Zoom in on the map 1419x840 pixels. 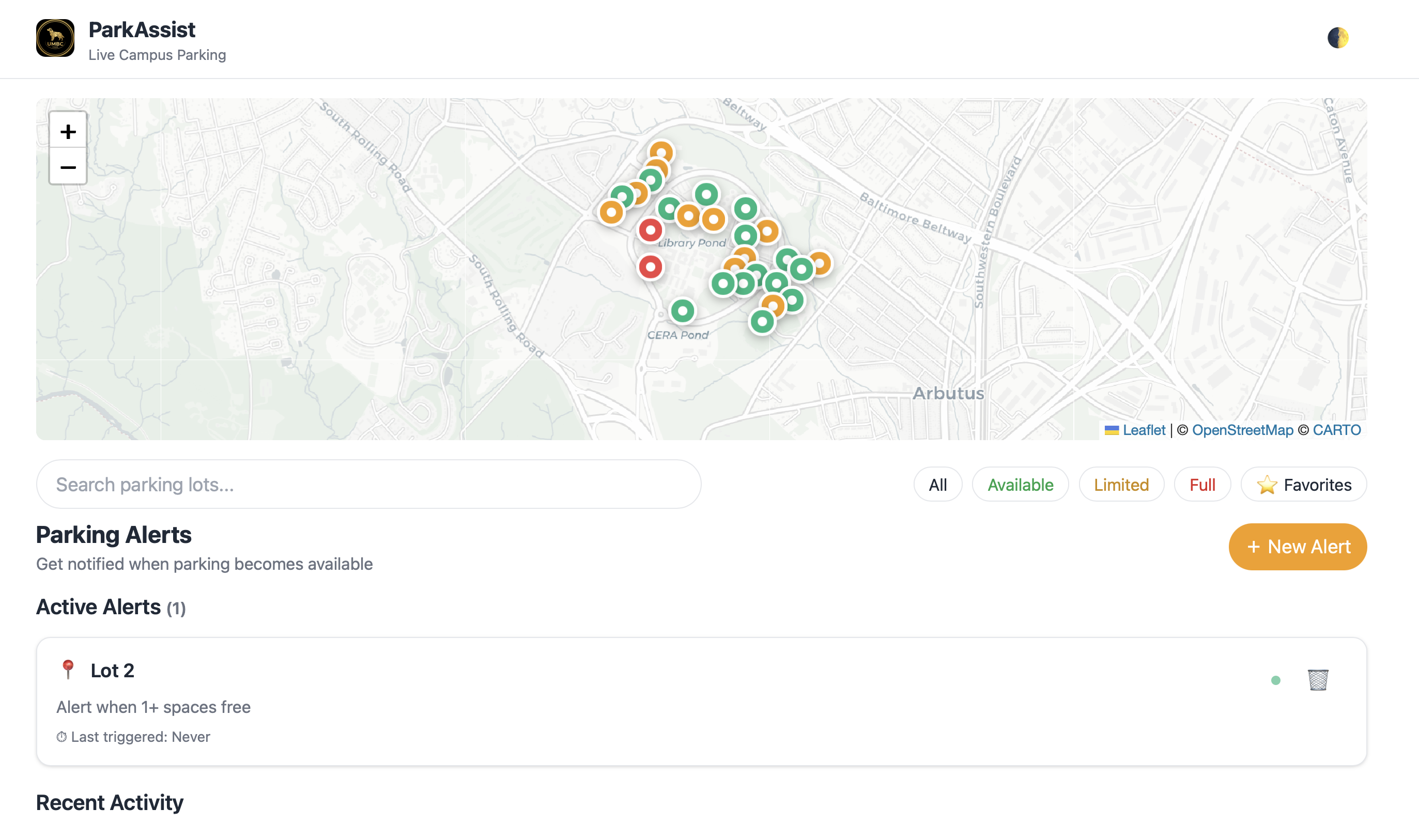click(x=68, y=131)
